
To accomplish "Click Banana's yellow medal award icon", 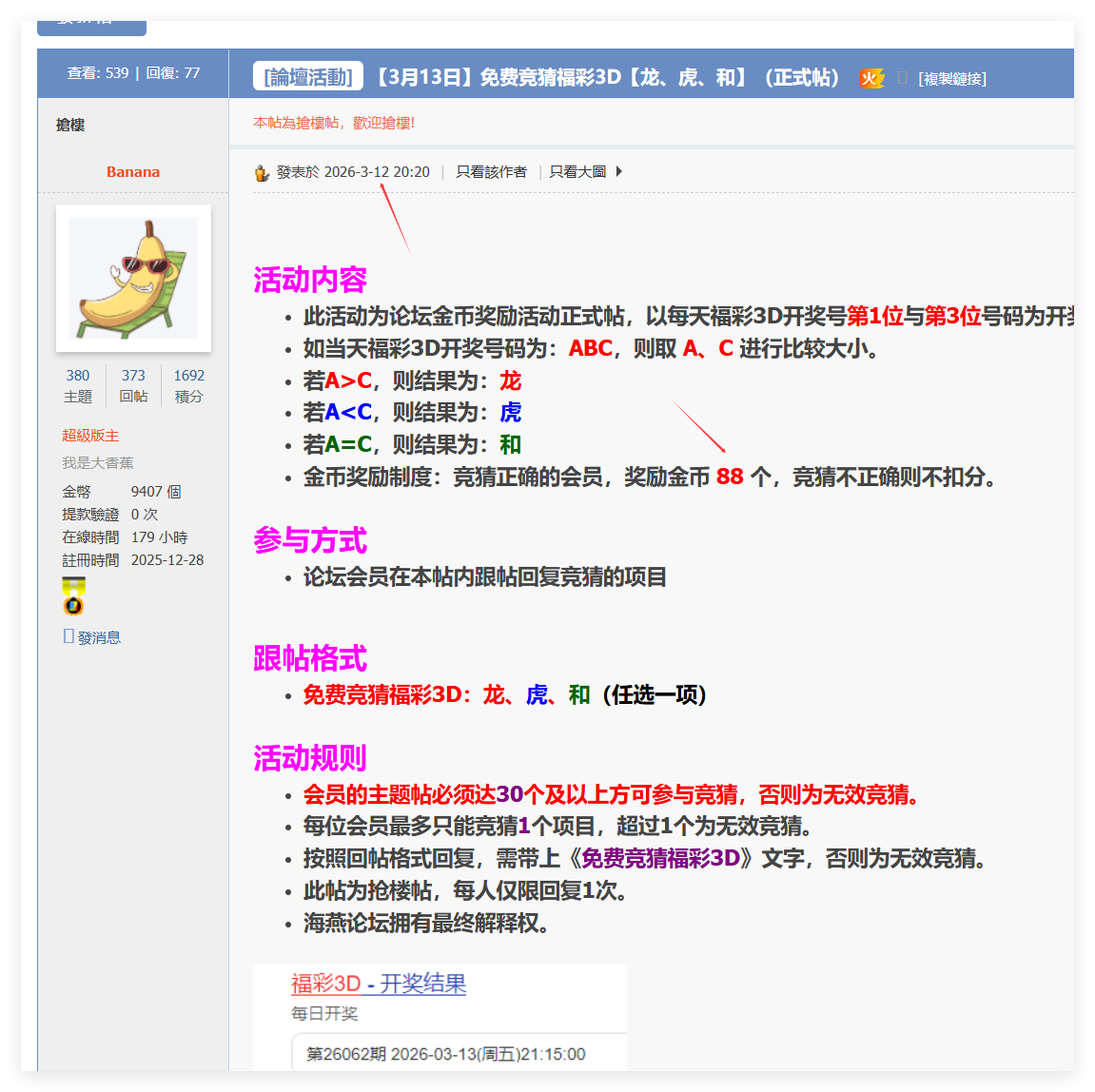I will [x=72, y=597].
